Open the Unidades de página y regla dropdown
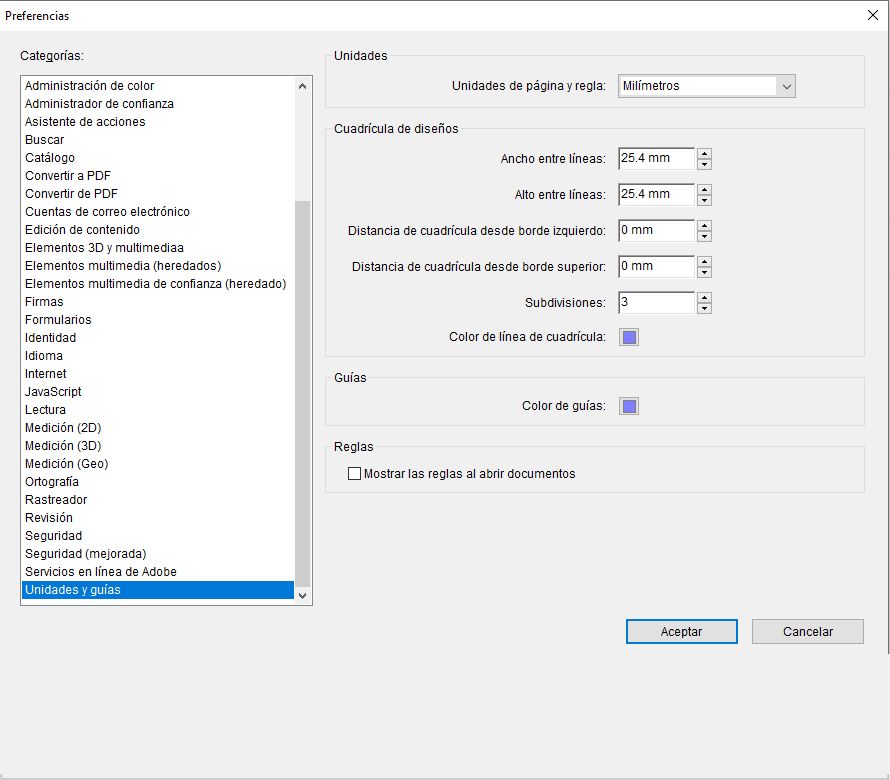Image resolution: width=890 pixels, height=780 pixels. pos(786,86)
